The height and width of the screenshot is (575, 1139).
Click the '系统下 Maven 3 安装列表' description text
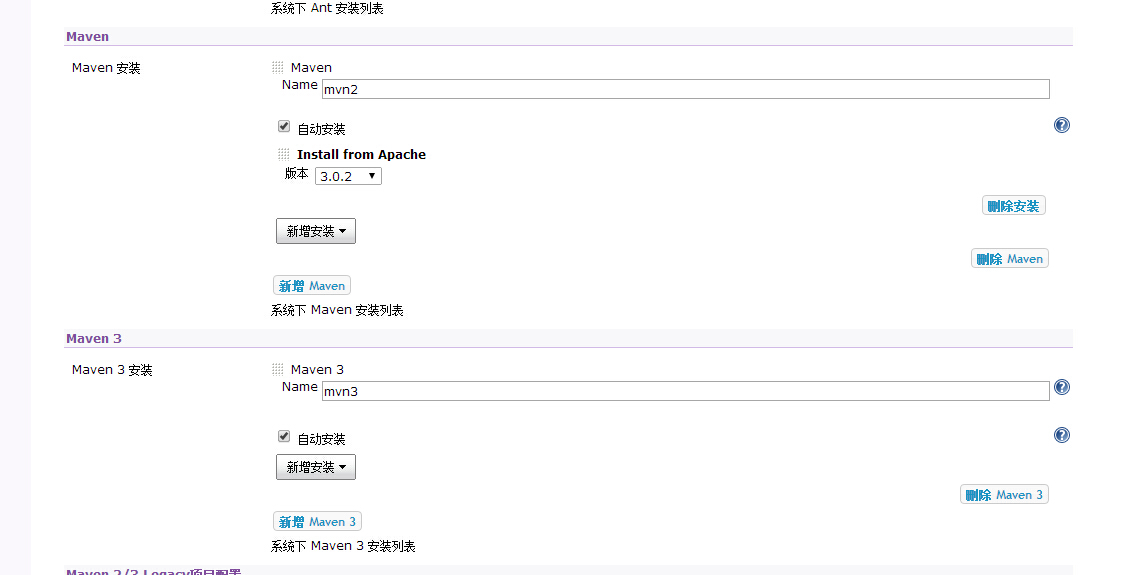click(343, 546)
